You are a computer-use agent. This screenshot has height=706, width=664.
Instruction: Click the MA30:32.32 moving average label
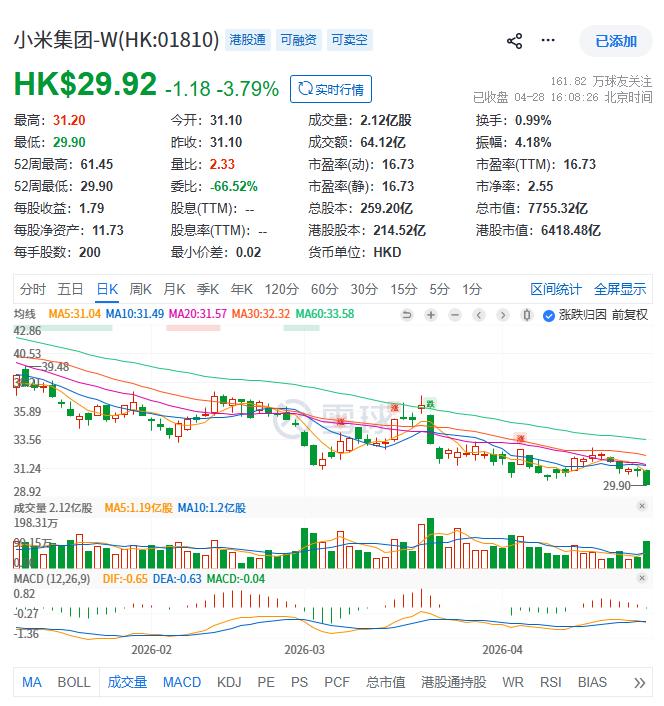(x=261, y=314)
